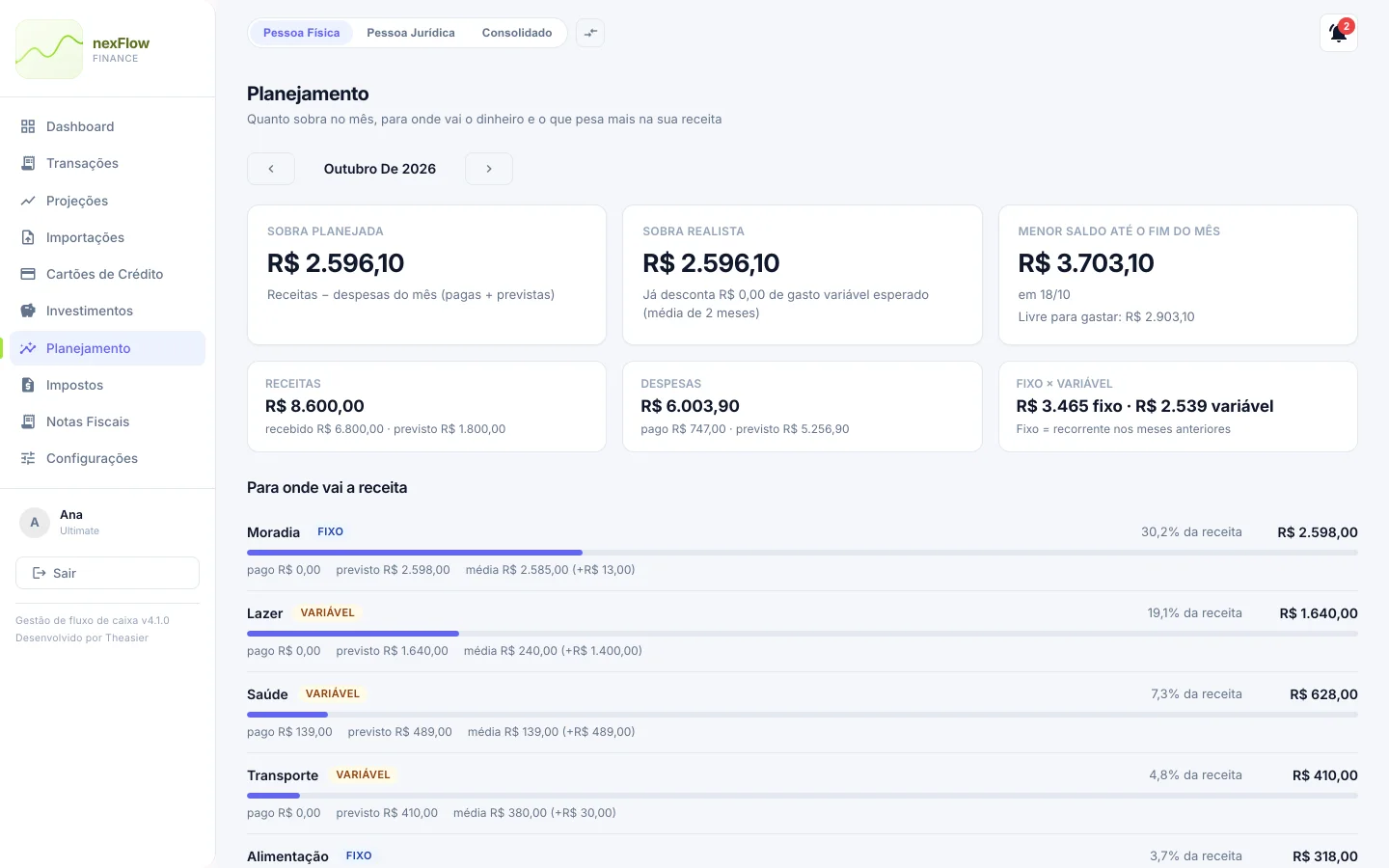Open Notas Fiscais page
The height and width of the screenshot is (868, 1389).
point(108,421)
